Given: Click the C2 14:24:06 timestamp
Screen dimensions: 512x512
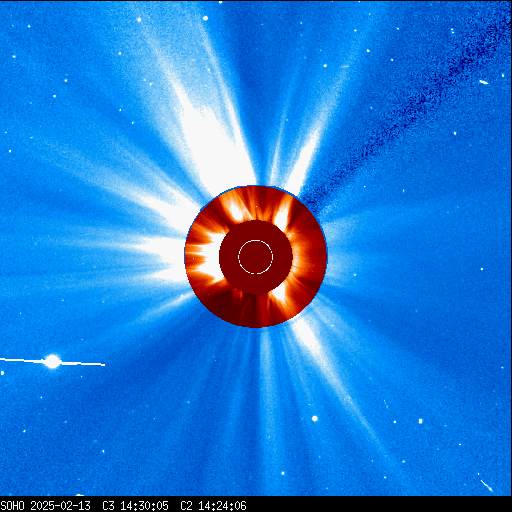Looking at the screenshot, I should [x=213, y=506].
